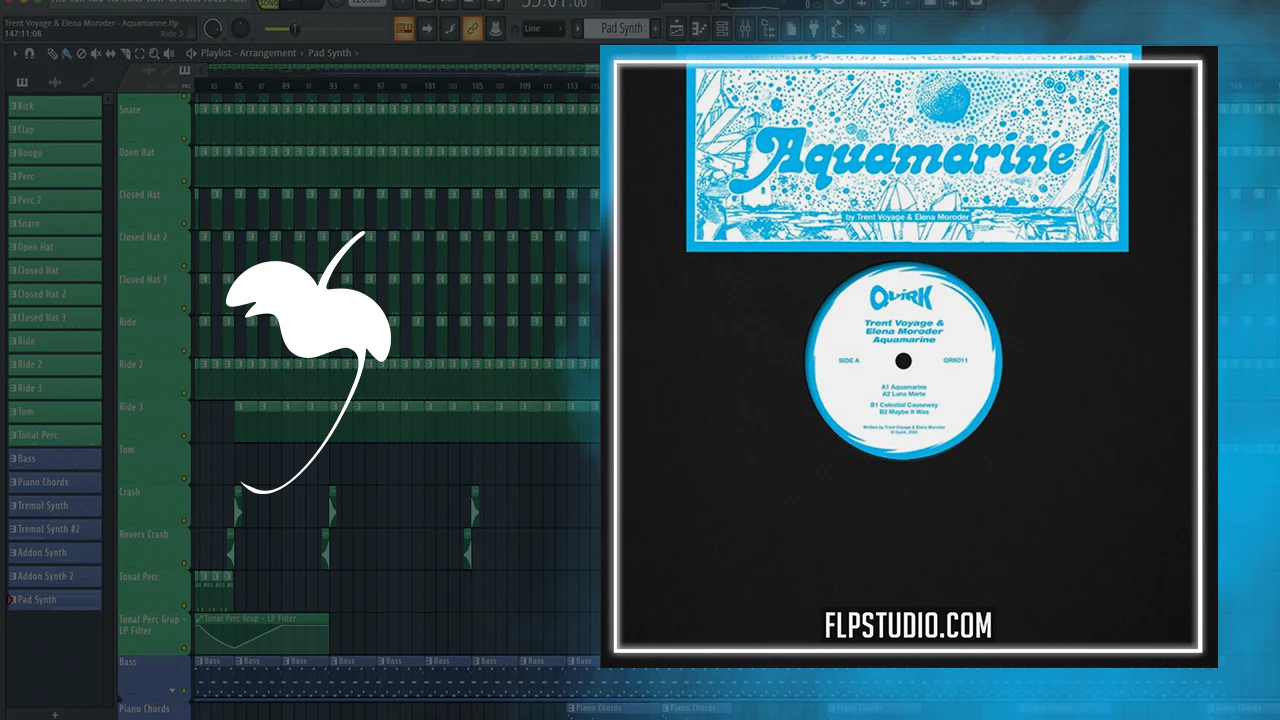Mute the Open Hat track LED

(184, 182)
